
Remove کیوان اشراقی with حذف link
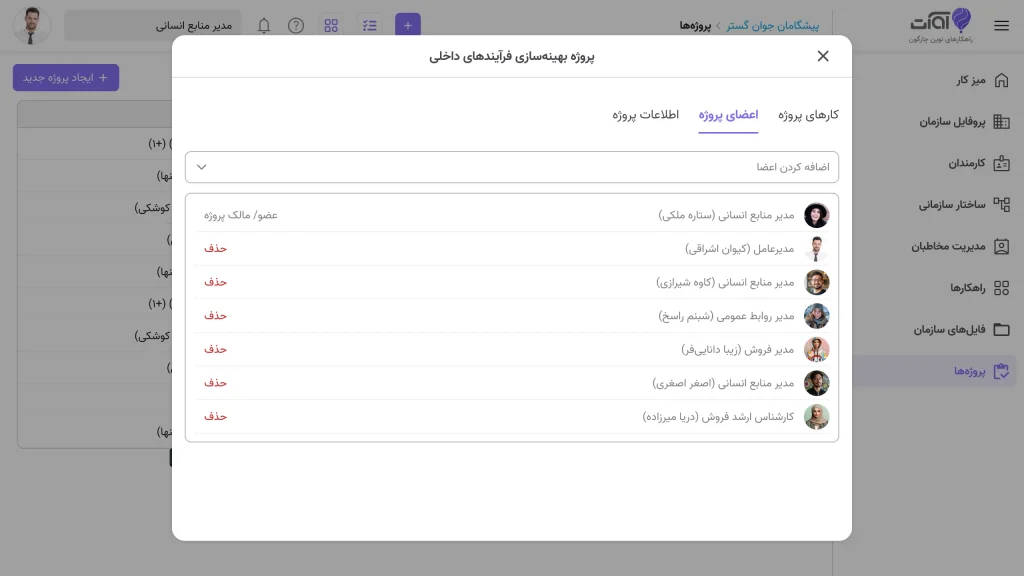[216, 248]
